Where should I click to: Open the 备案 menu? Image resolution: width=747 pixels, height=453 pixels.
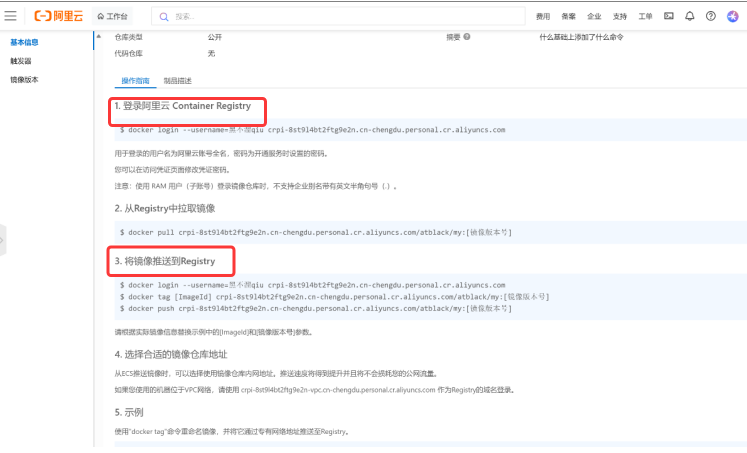click(x=568, y=17)
